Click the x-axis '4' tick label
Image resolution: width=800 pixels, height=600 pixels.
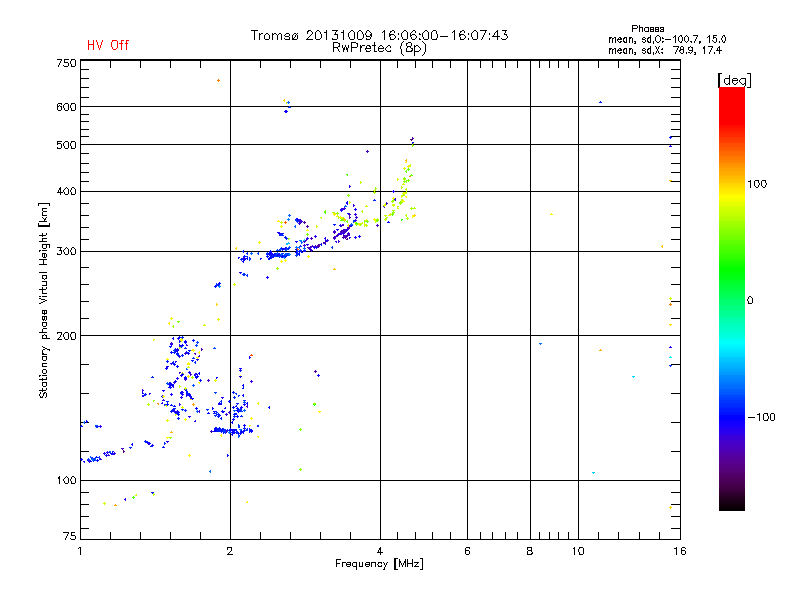point(380,551)
